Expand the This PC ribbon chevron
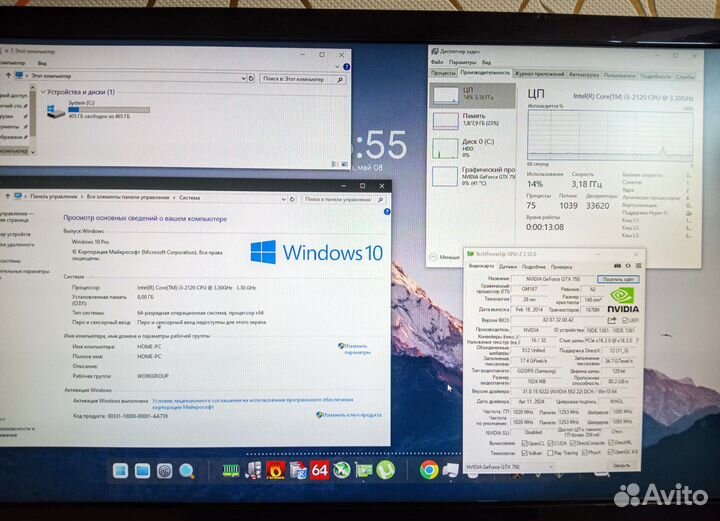The height and width of the screenshot is (521, 720). click(337, 67)
